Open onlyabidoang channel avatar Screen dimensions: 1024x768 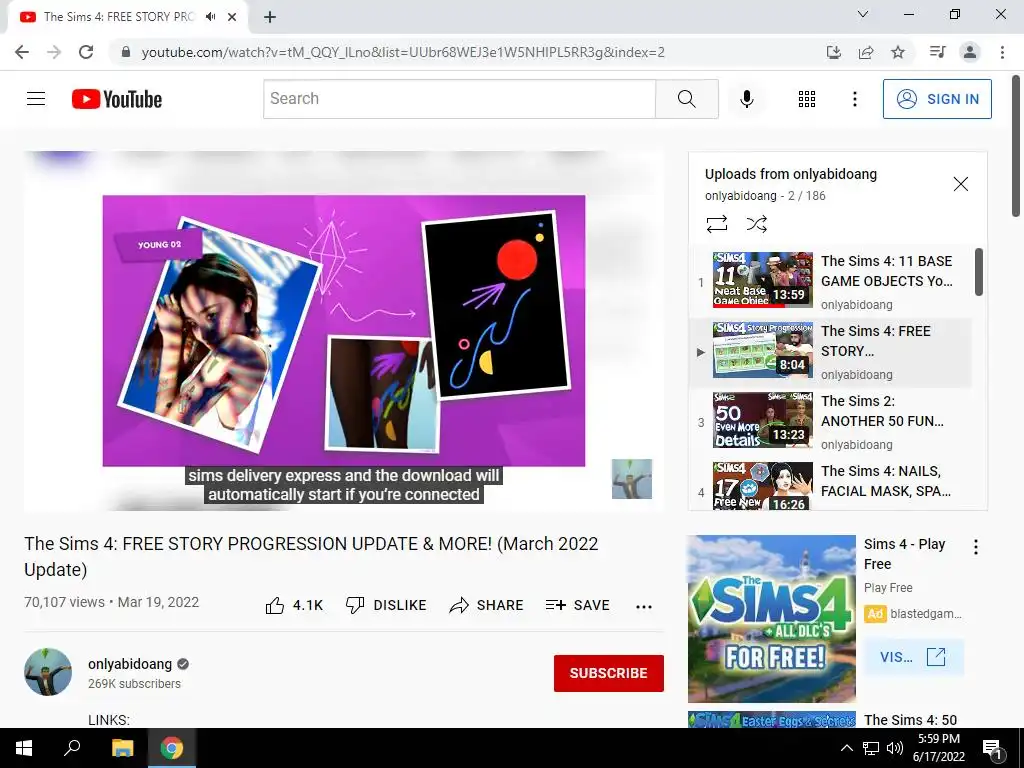click(x=48, y=671)
